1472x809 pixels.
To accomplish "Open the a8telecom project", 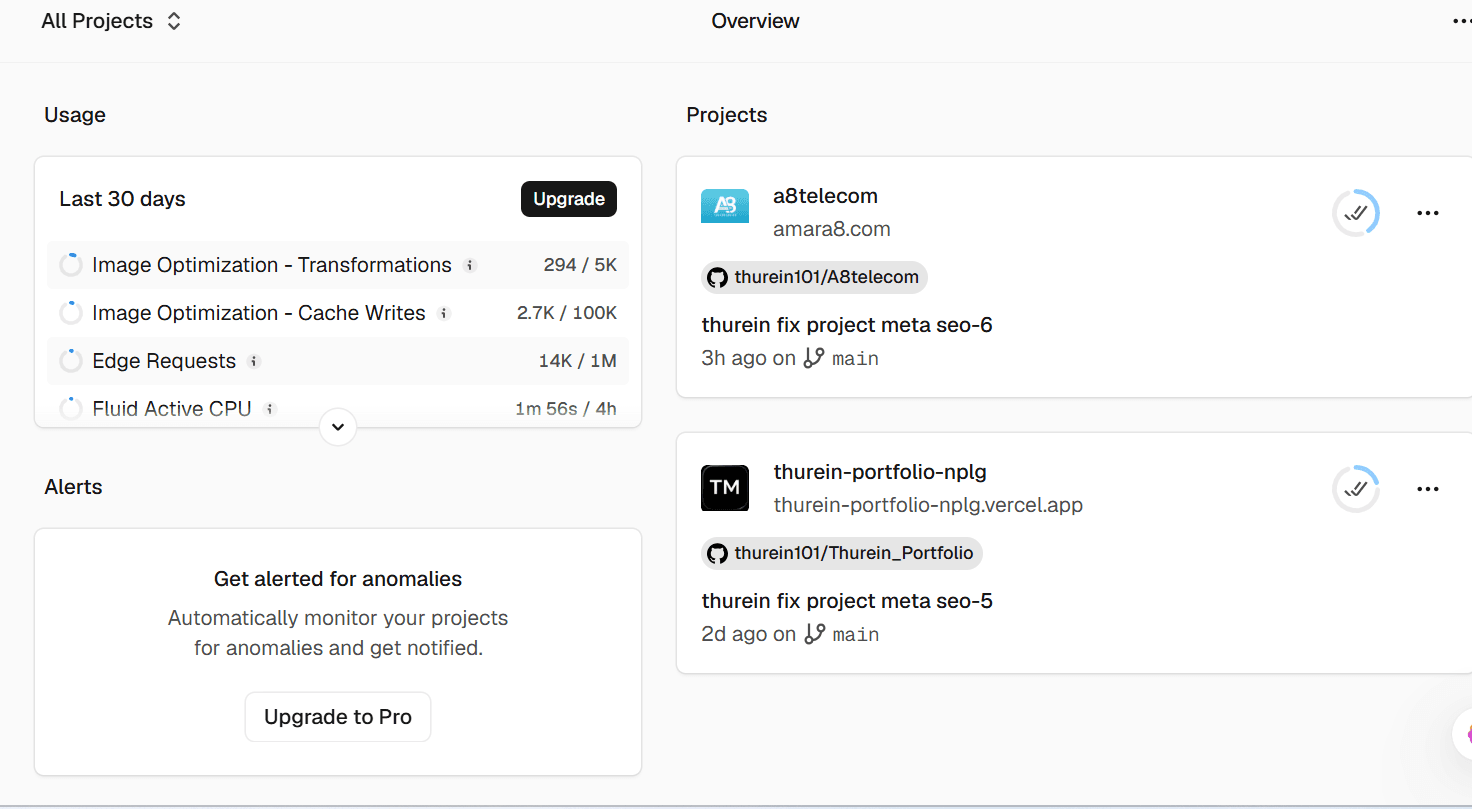I will pos(825,196).
